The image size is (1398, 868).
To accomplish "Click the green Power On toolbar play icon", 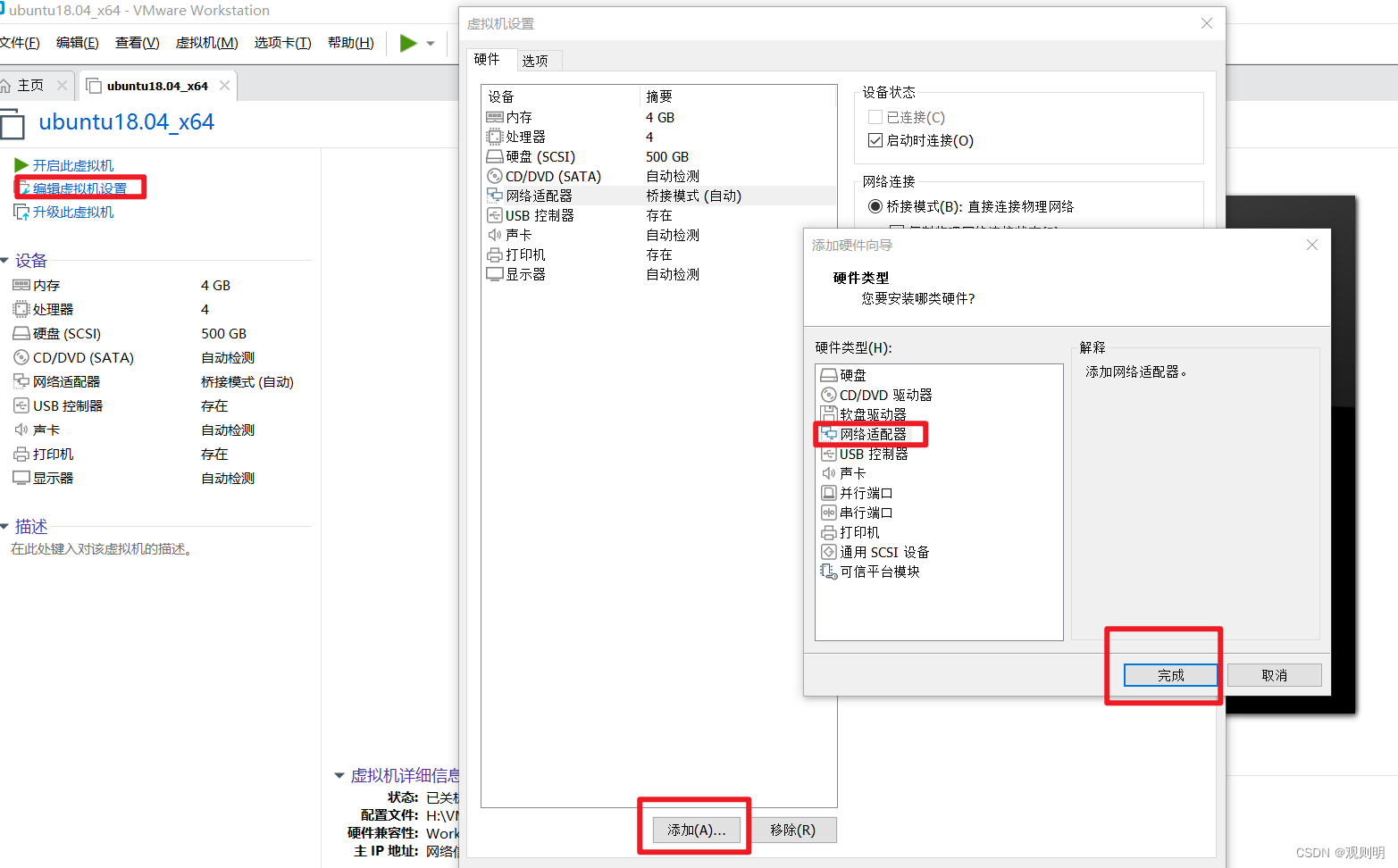I will (x=408, y=43).
